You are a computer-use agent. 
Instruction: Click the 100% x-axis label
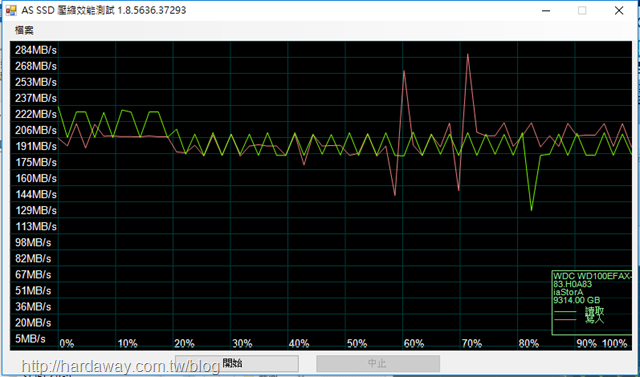point(615,344)
